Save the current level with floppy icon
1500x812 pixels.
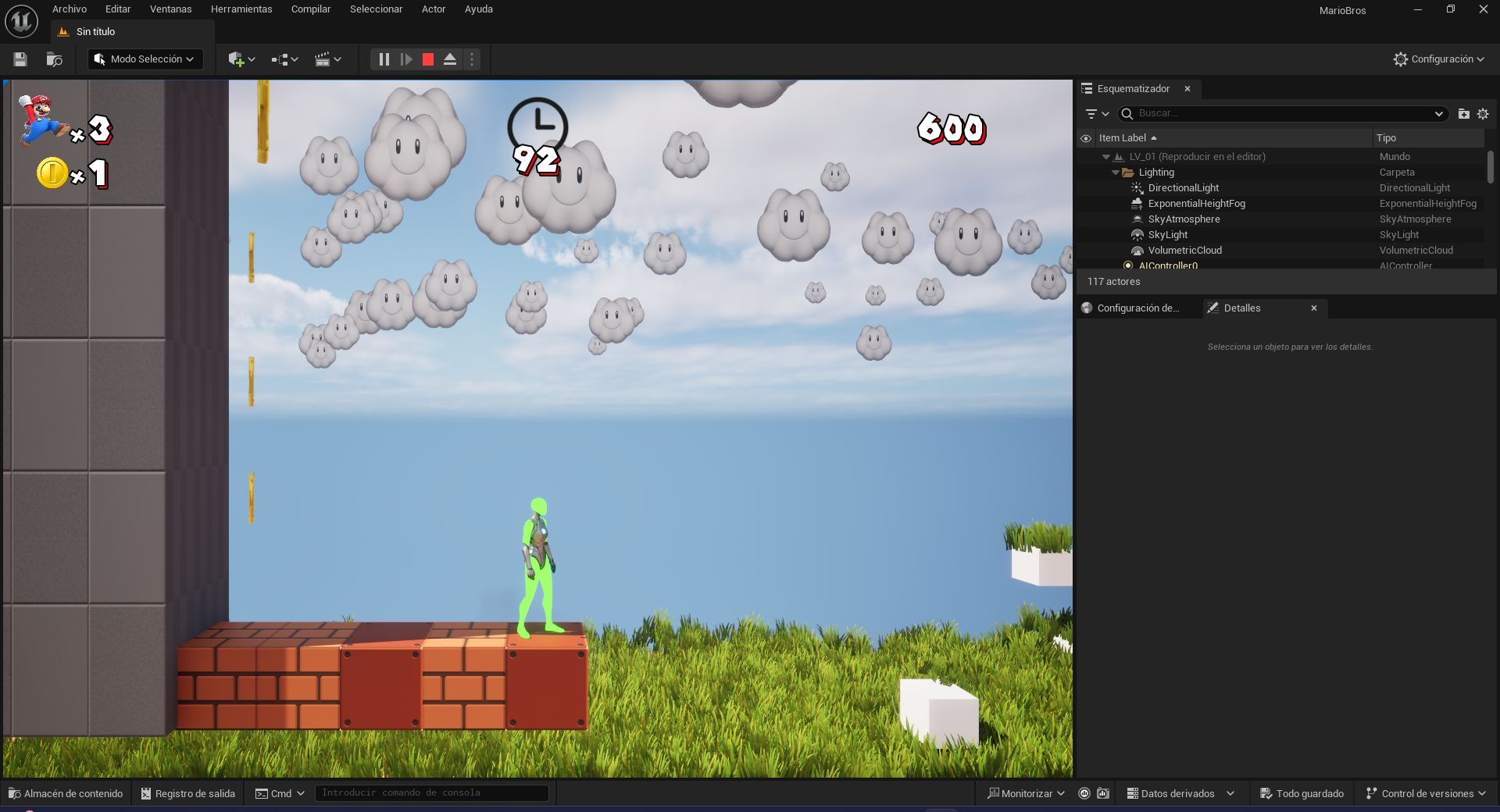20,59
